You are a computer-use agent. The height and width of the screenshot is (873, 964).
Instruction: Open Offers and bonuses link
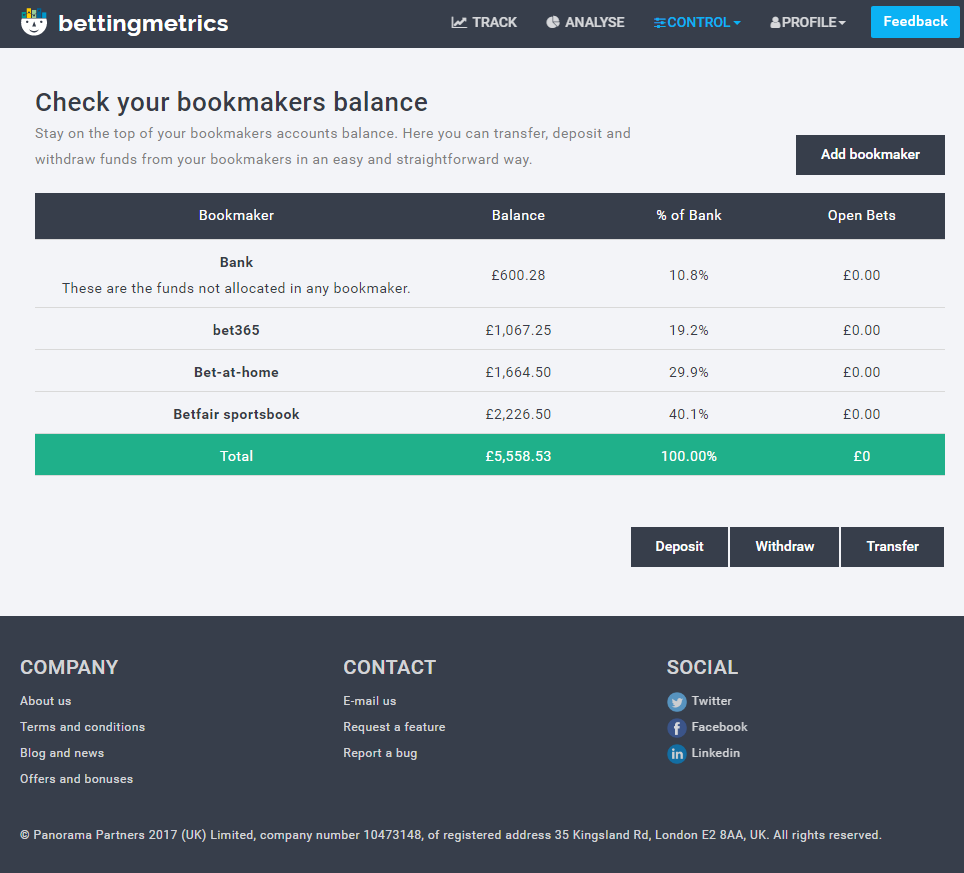(76, 779)
